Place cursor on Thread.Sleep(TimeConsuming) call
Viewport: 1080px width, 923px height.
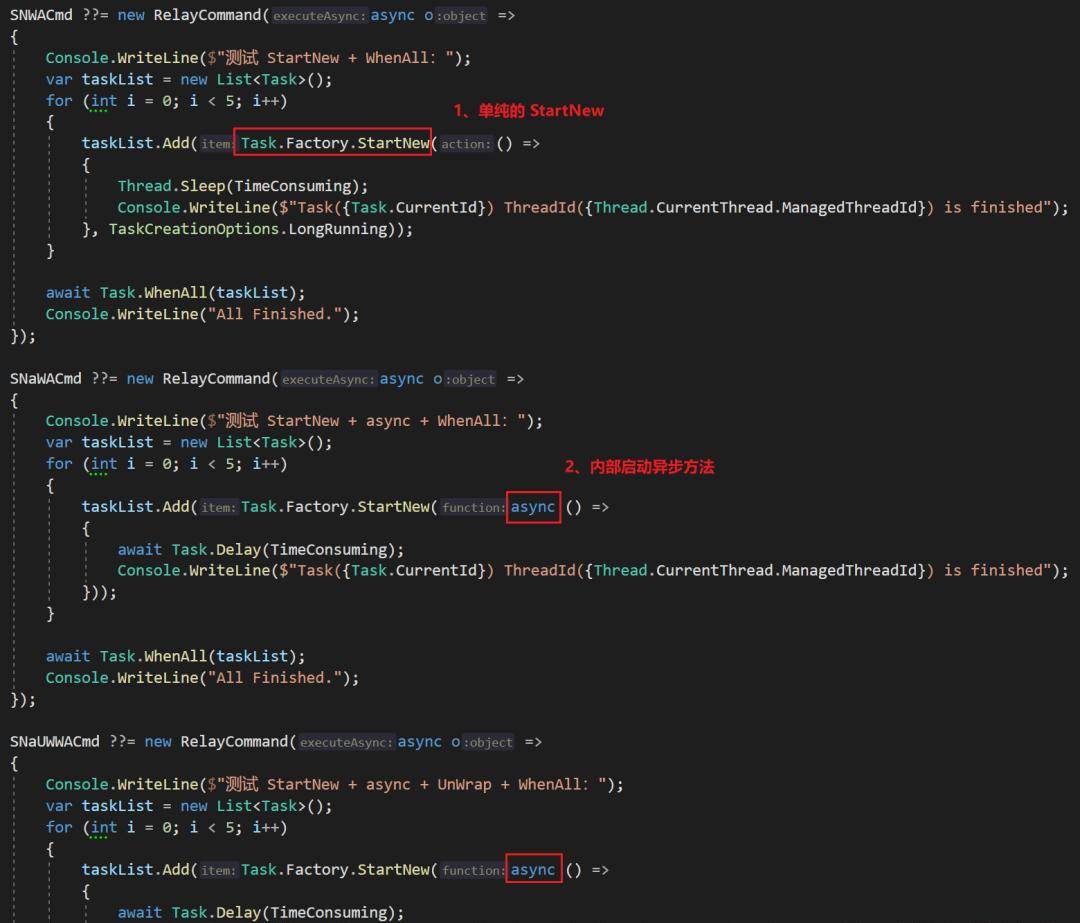(242, 186)
